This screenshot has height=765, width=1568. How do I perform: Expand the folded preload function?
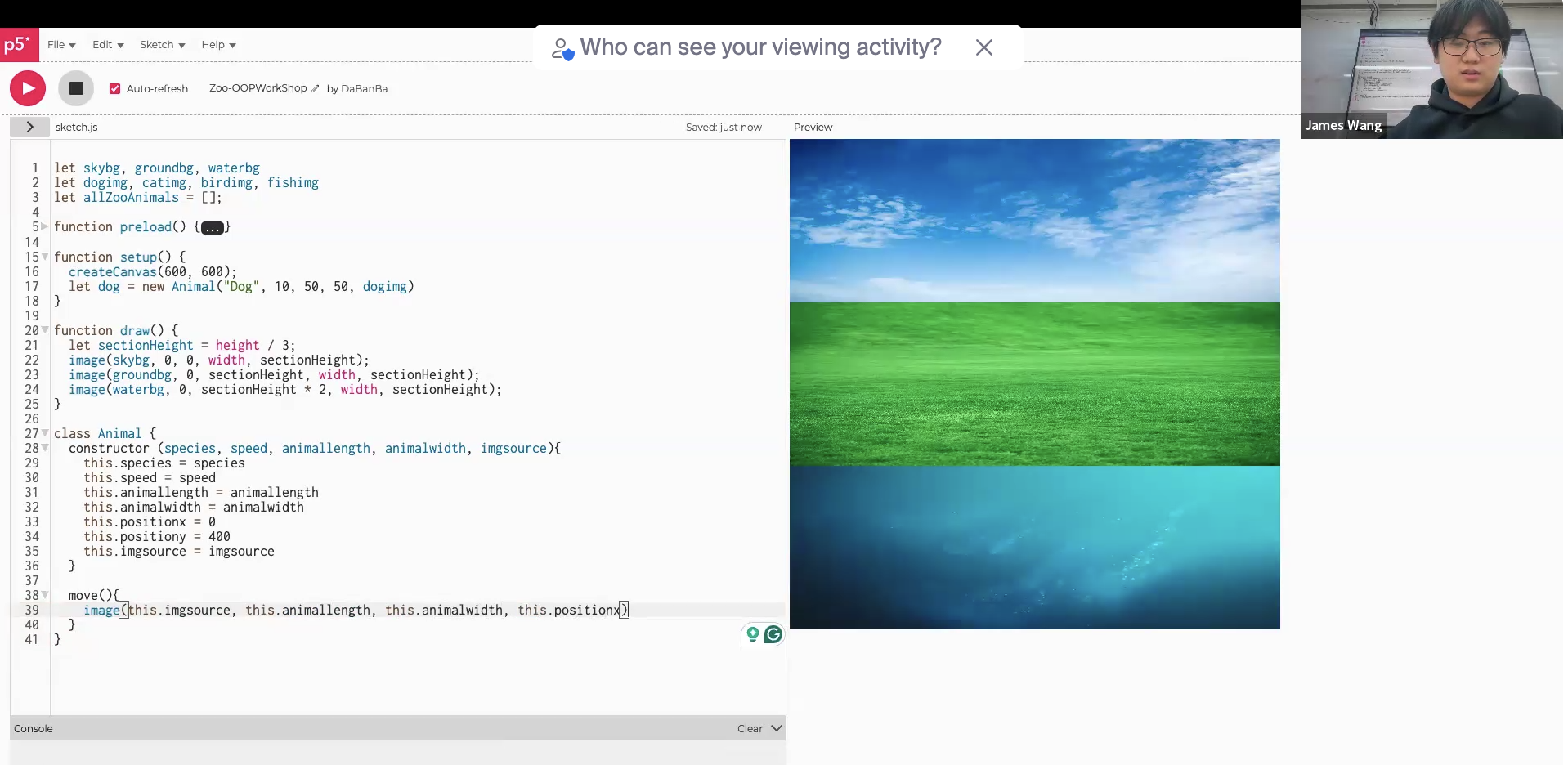pos(212,228)
